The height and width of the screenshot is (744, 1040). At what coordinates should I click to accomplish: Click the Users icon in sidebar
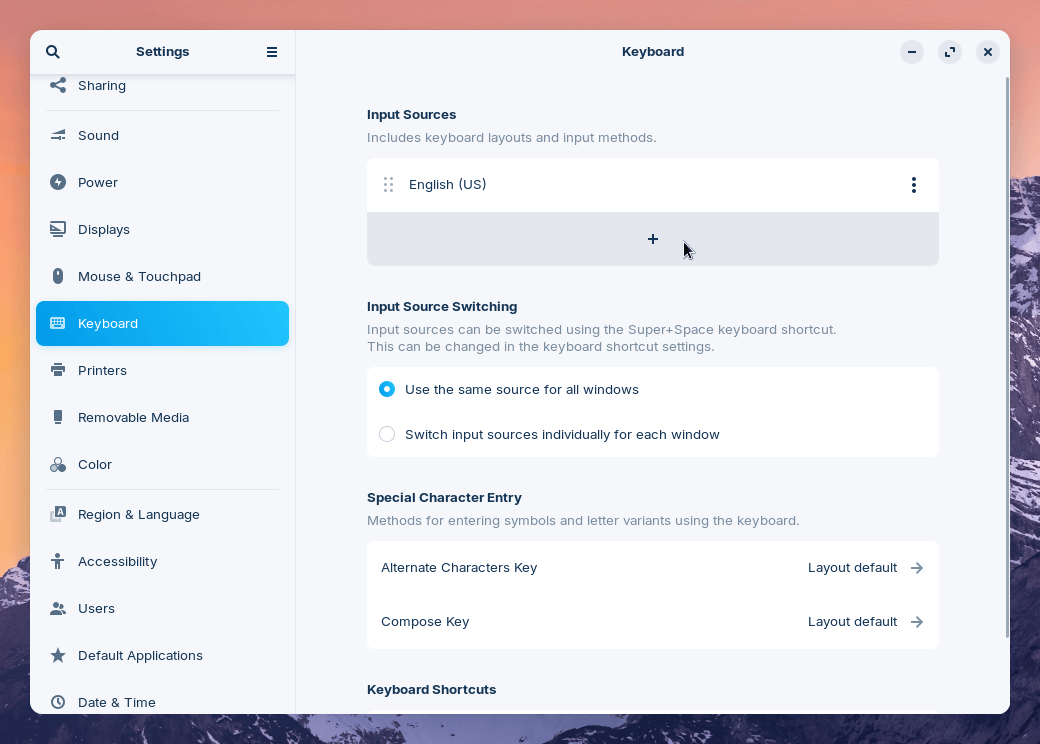(x=57, y=608)
